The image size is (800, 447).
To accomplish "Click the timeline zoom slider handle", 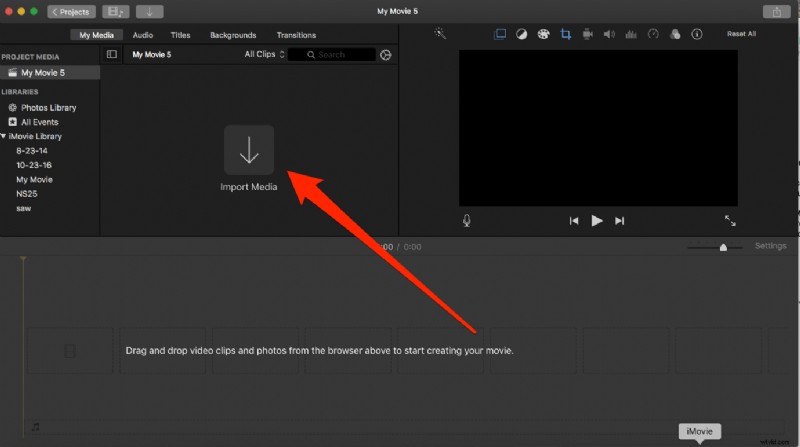I will point(723,247).
